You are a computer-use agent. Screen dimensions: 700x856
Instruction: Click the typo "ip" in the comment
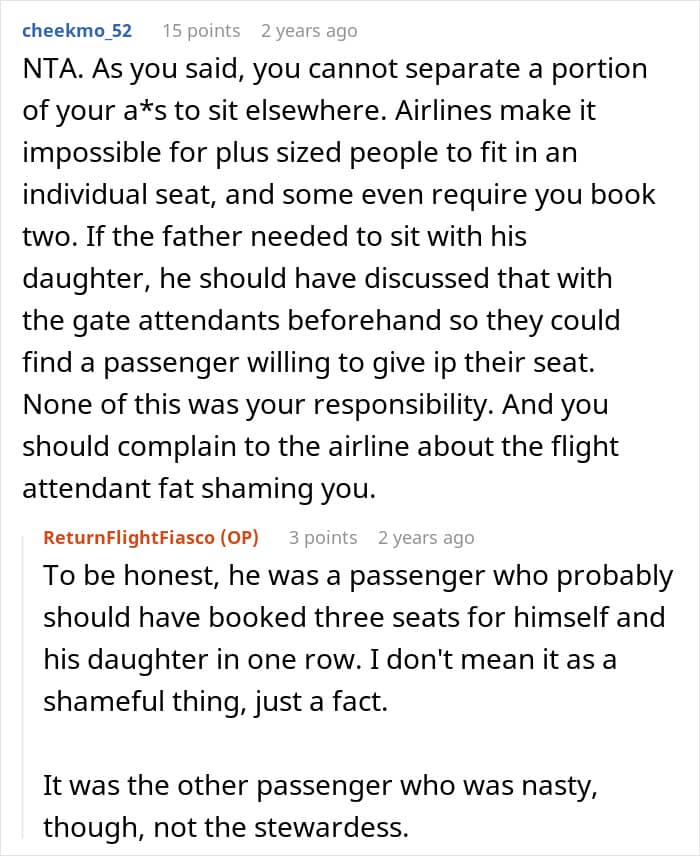445,363
